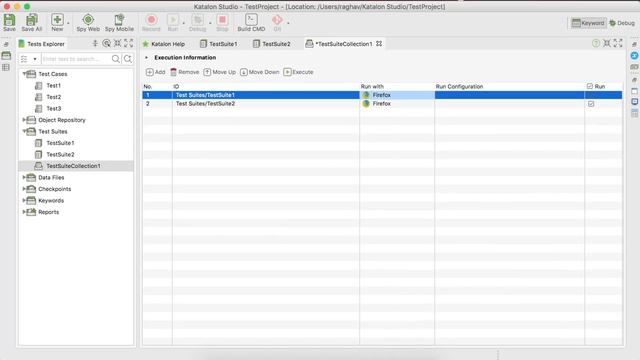Click the Run Configuration column header

pos(509,87)
